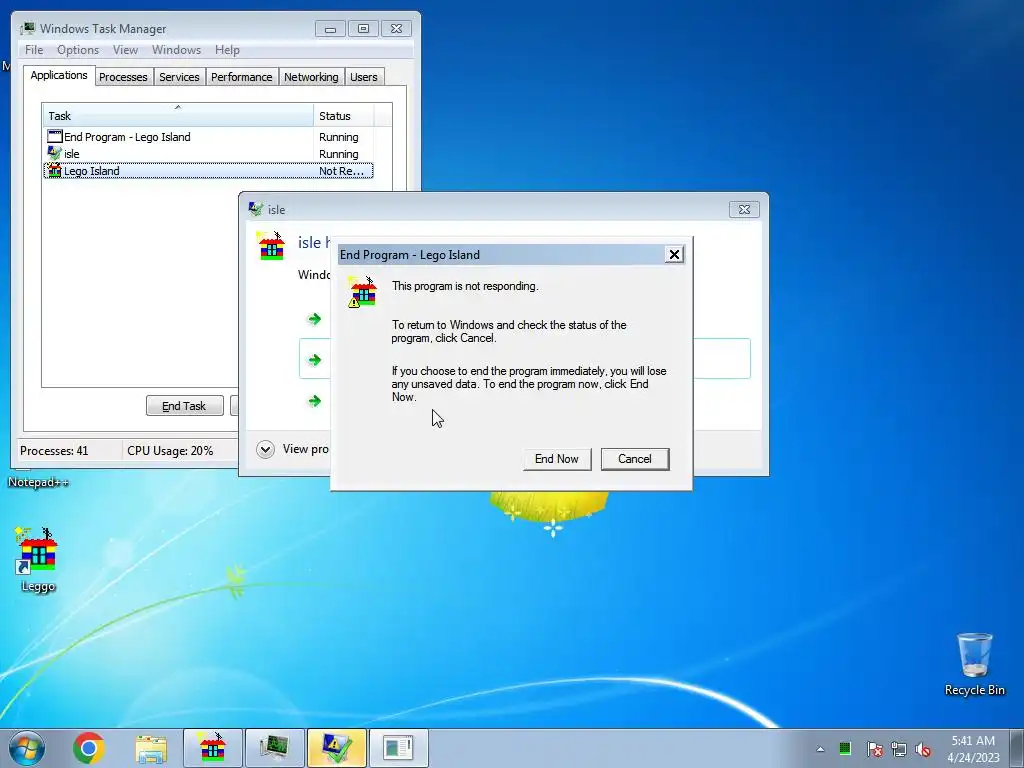Image resolution: width=1024 pixels, height=768 pixels.
Task: Click the muted volume tray icon
Action: coord(923,749)
